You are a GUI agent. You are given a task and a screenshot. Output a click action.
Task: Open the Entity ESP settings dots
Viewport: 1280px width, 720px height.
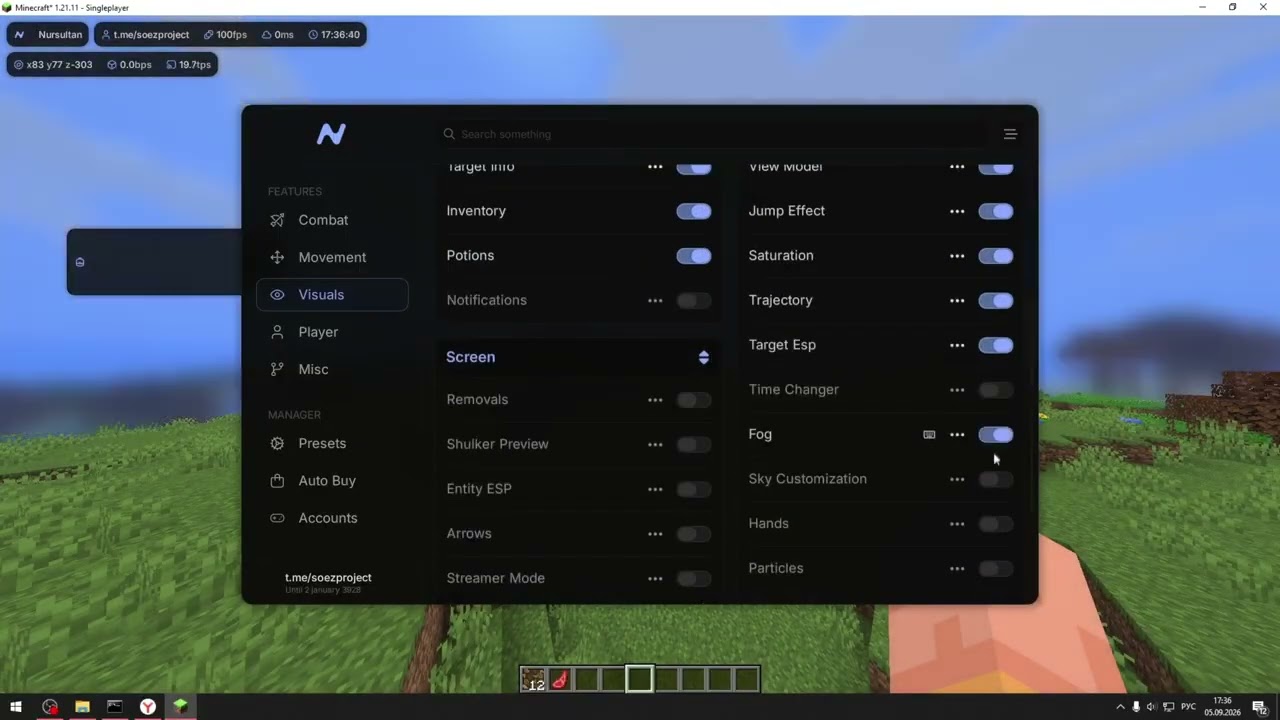(x=655, y=489)
